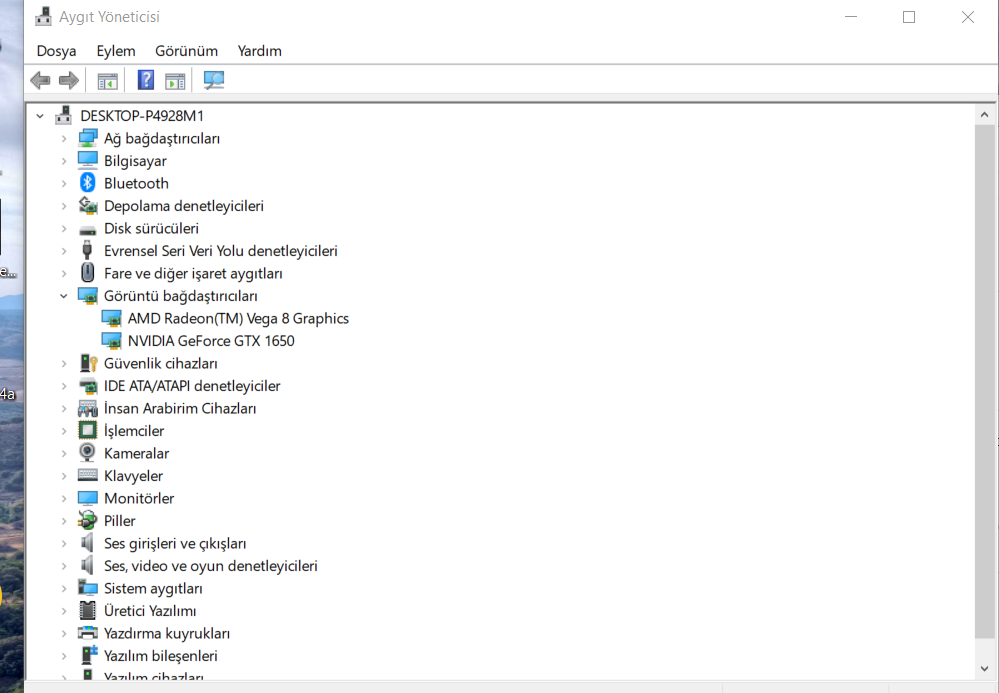Select the Sistem aygıtları label
Viewport: 999px width, 693px height.
click(153, 589)
